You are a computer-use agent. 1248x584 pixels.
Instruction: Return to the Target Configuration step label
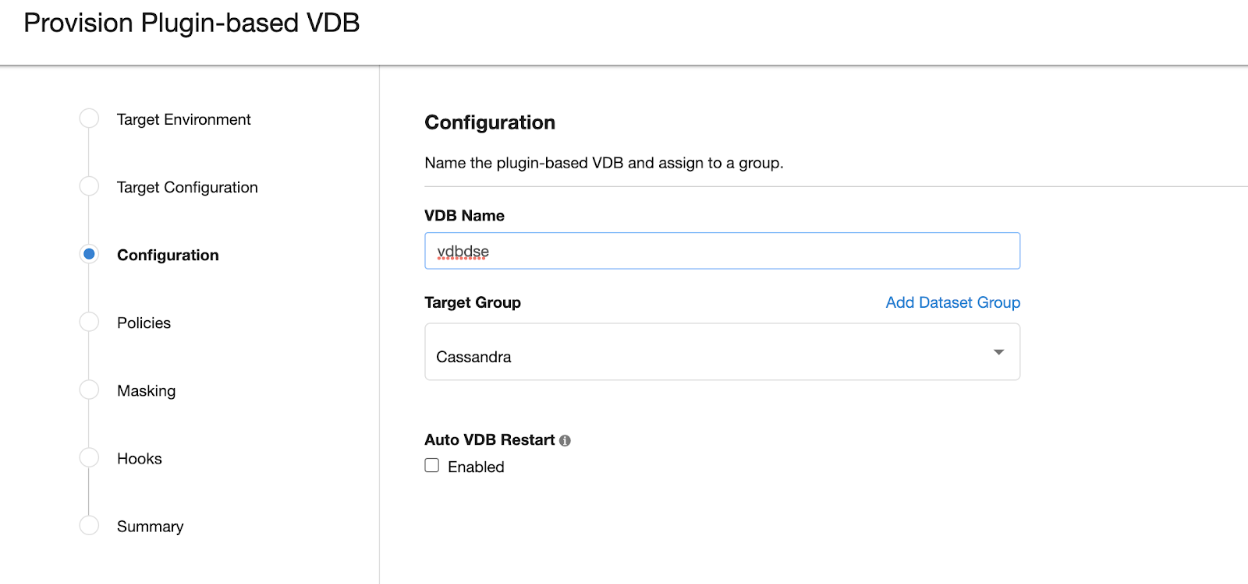click(187, 188)
